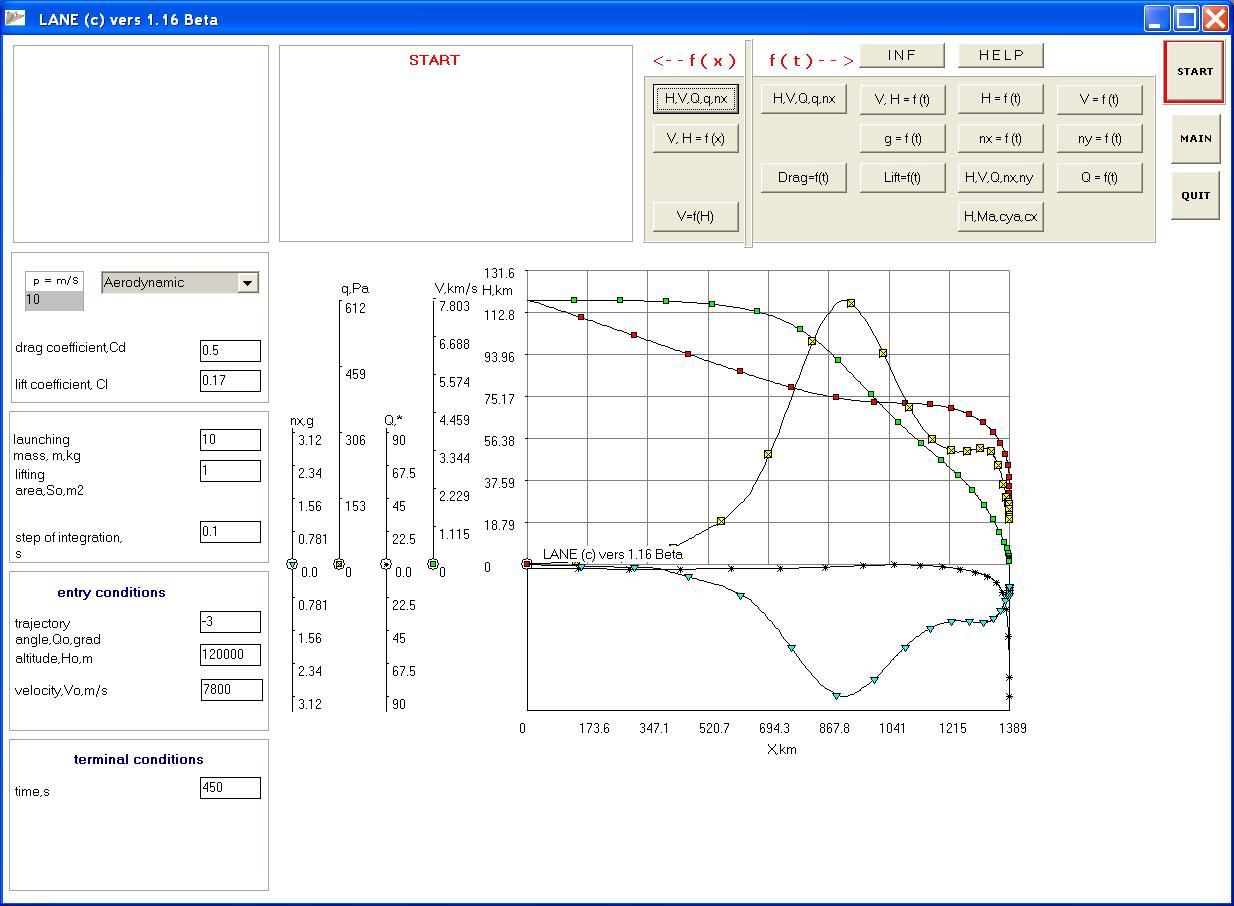Show the Lift=f(t) chart
Image resolution: width=1234 pixels, height=906 pixels.
[x=902, y=178]
